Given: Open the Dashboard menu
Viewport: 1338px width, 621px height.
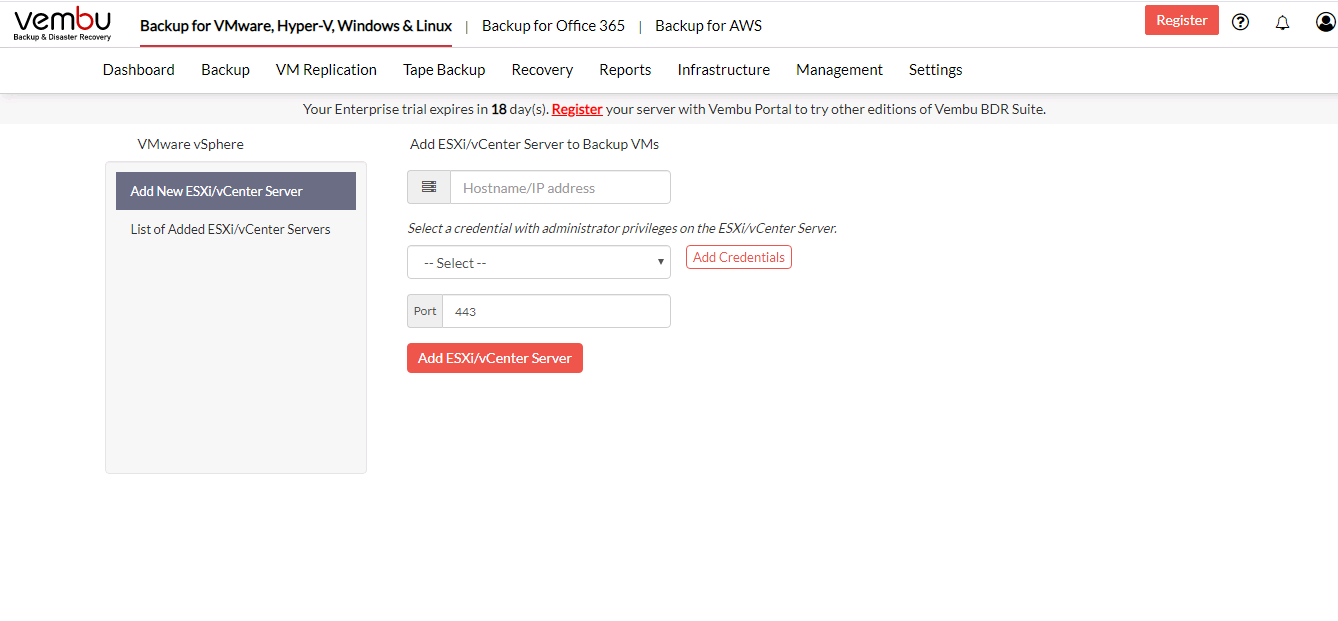Looking at the screenshot, I should pyautogui.click(x=139, y=70).
